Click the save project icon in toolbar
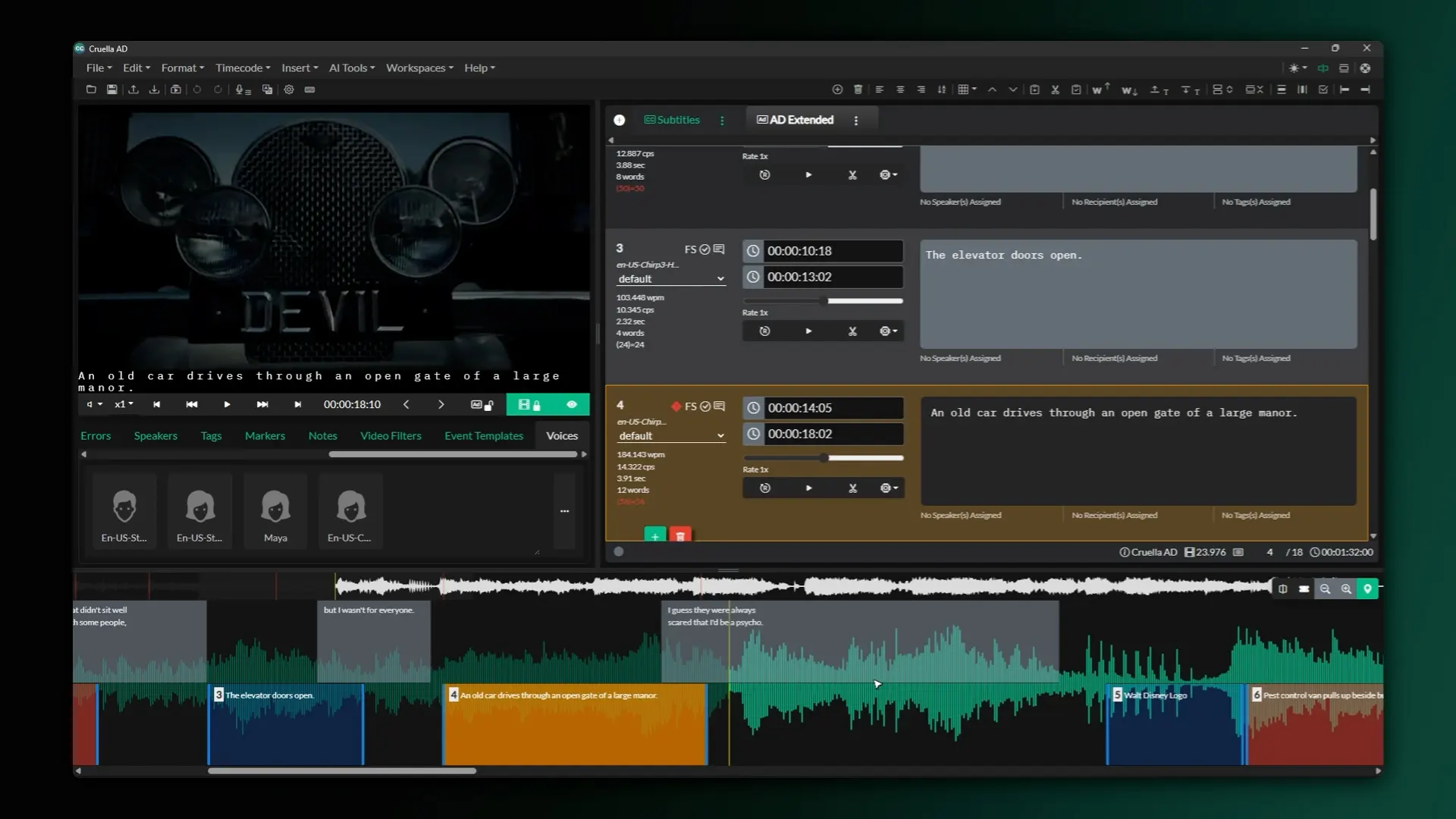The width and height of the screenshot is (1456, 819). [x=111, y=89]
